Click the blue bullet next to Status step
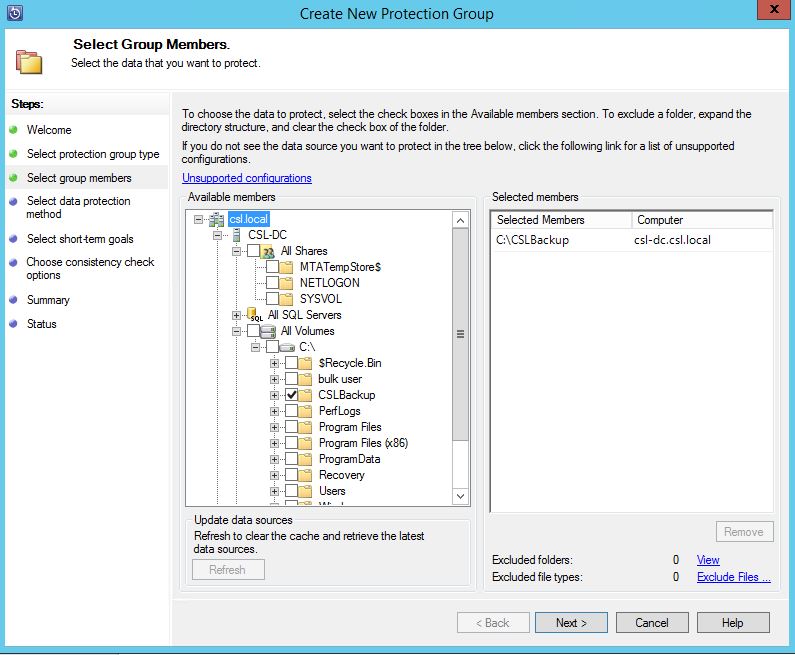The width and height of the screenshot is (795, 655). click(14, 324)
